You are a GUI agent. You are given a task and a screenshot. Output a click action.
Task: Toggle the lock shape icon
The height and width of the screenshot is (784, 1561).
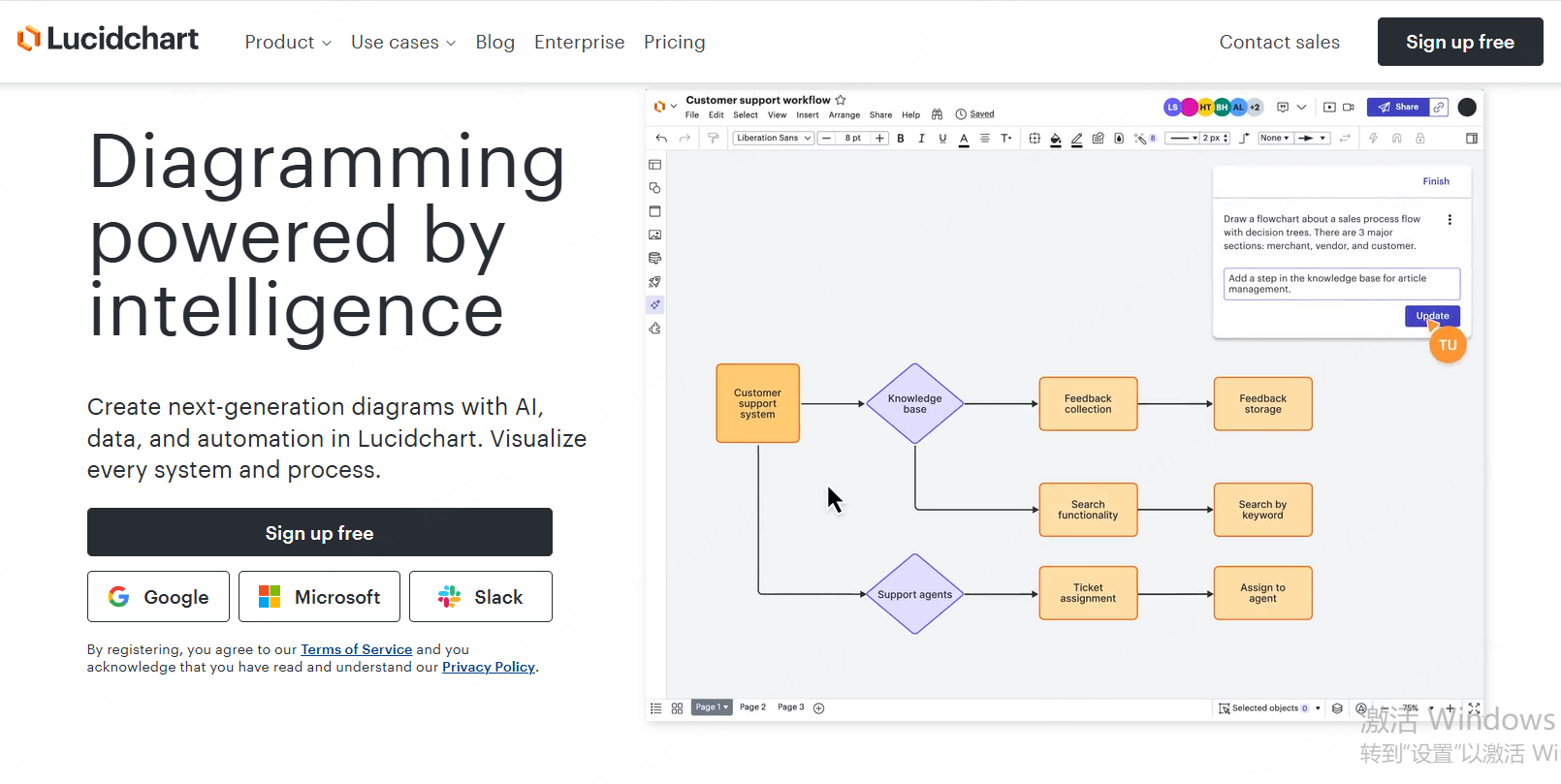1420,139
